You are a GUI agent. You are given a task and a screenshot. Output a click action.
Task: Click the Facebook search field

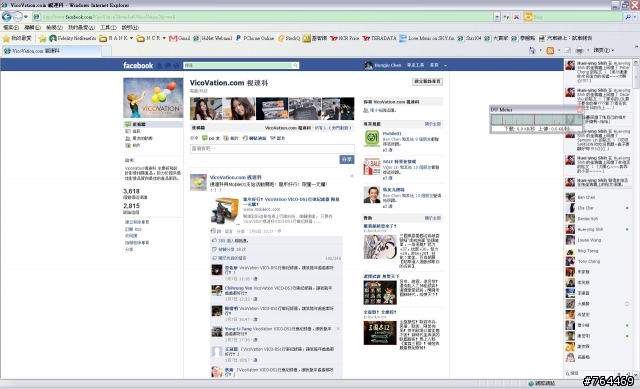(238, 65)
